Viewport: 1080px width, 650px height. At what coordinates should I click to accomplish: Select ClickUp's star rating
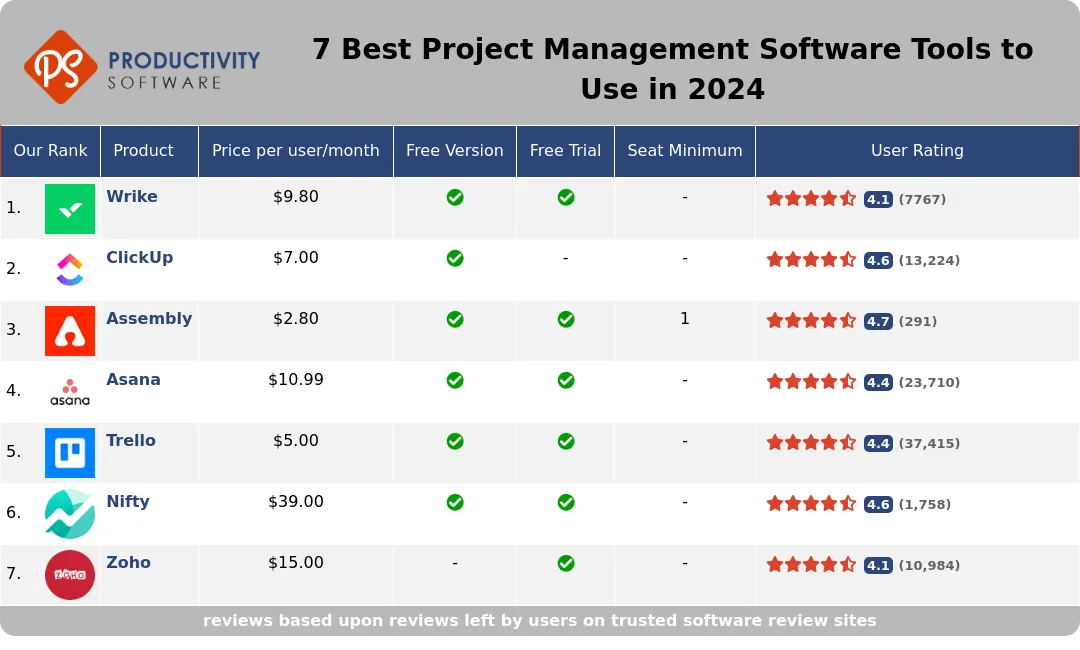(811, 260)
